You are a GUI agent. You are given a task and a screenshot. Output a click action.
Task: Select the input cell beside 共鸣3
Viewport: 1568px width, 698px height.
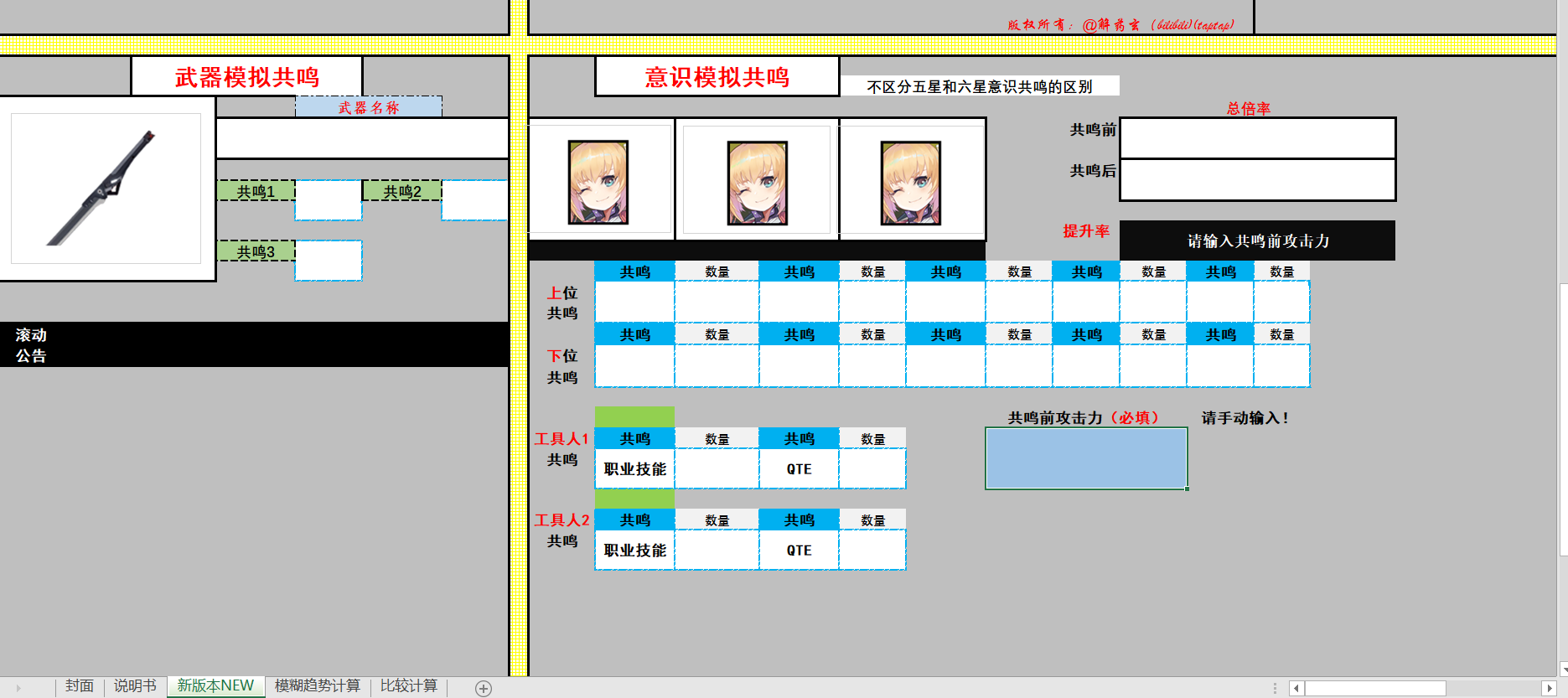click(x=329, y=261)
